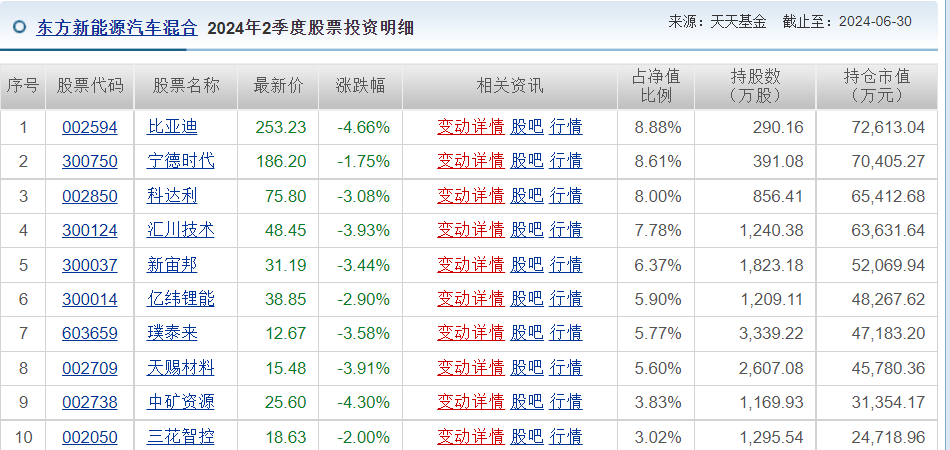Viewport: 950px width, 450px height.
Task: Click the 占净值比例 column header
Action: tap(656, 86)
